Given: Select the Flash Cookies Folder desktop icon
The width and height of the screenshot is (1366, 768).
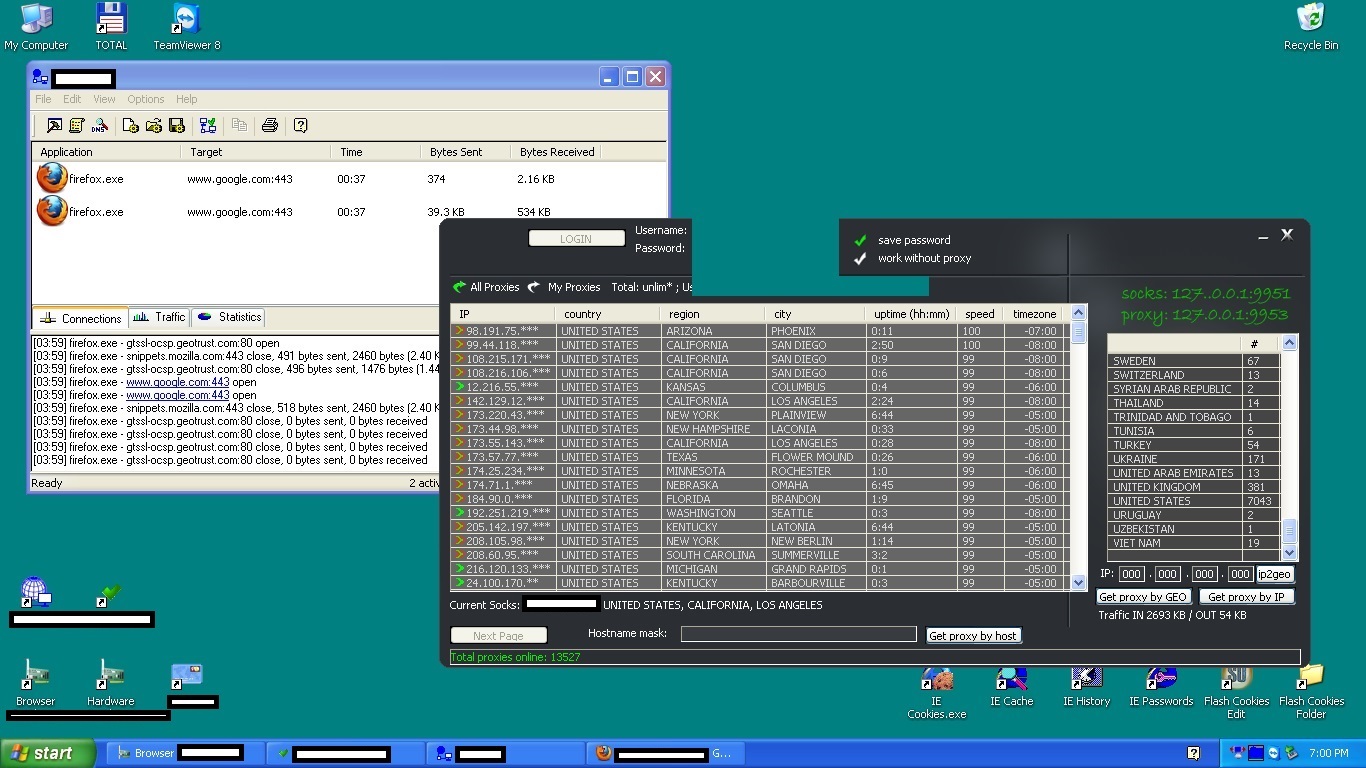Looking at the screenshot, I should click(1311, 692).
